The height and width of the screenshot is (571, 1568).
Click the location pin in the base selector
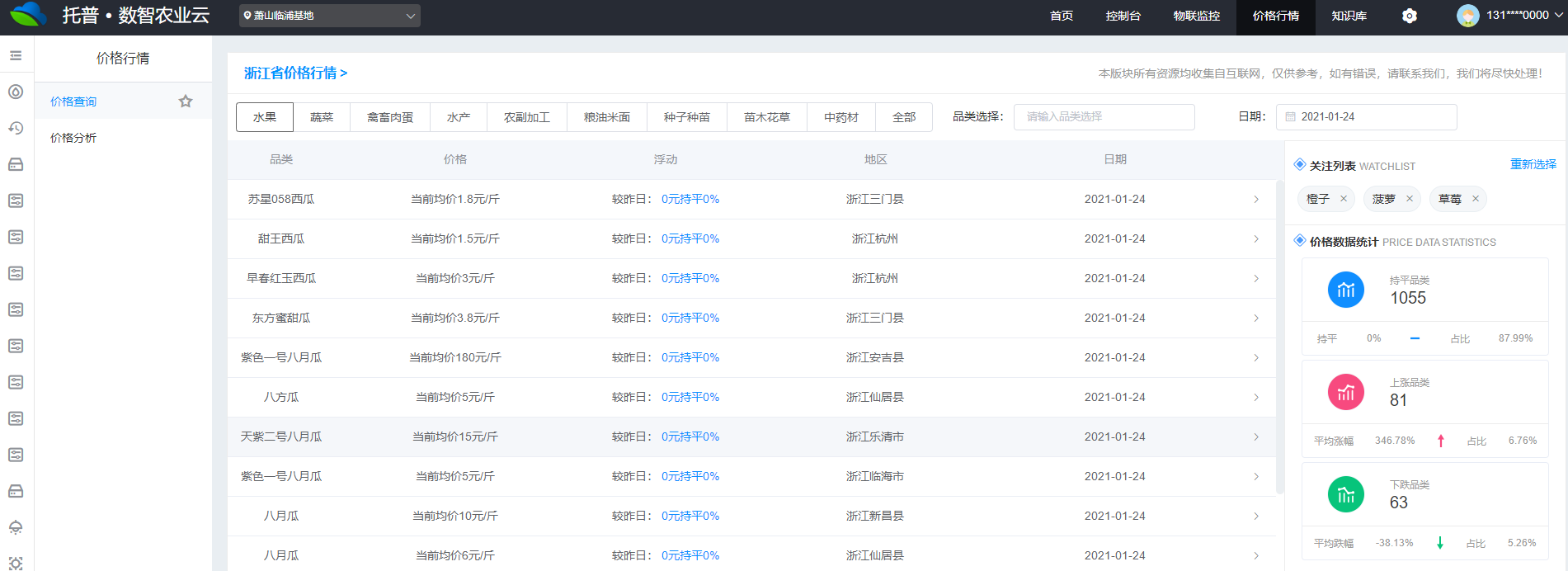pyautogui.click(x=247, y=16)
